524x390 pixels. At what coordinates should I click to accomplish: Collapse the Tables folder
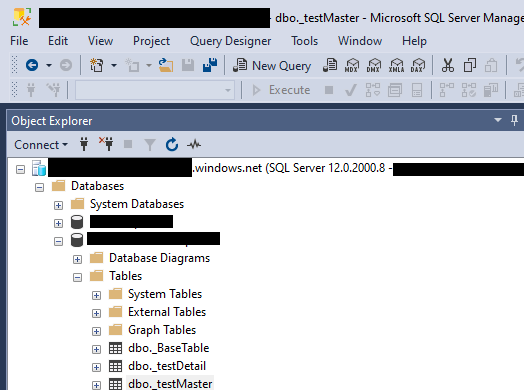tap(78, 277)
